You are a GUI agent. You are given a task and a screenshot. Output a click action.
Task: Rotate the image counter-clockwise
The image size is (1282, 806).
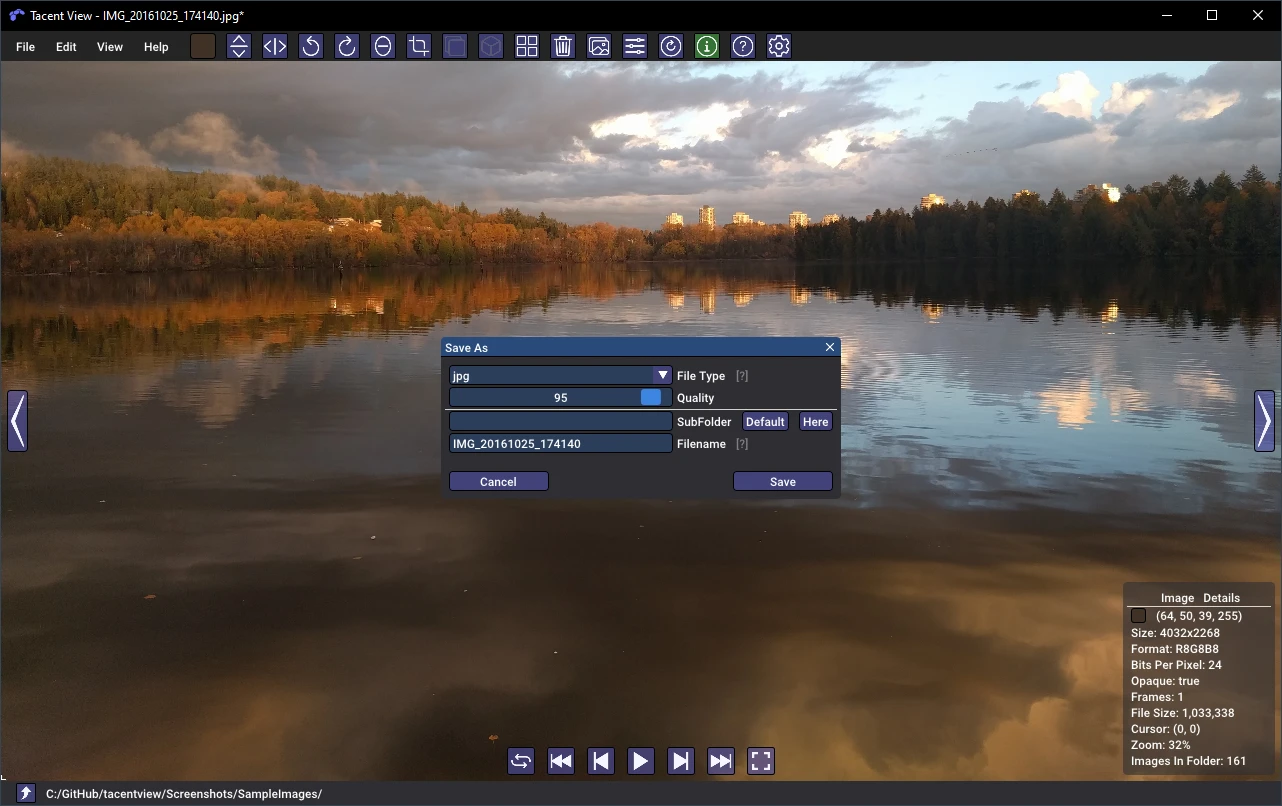311,46
